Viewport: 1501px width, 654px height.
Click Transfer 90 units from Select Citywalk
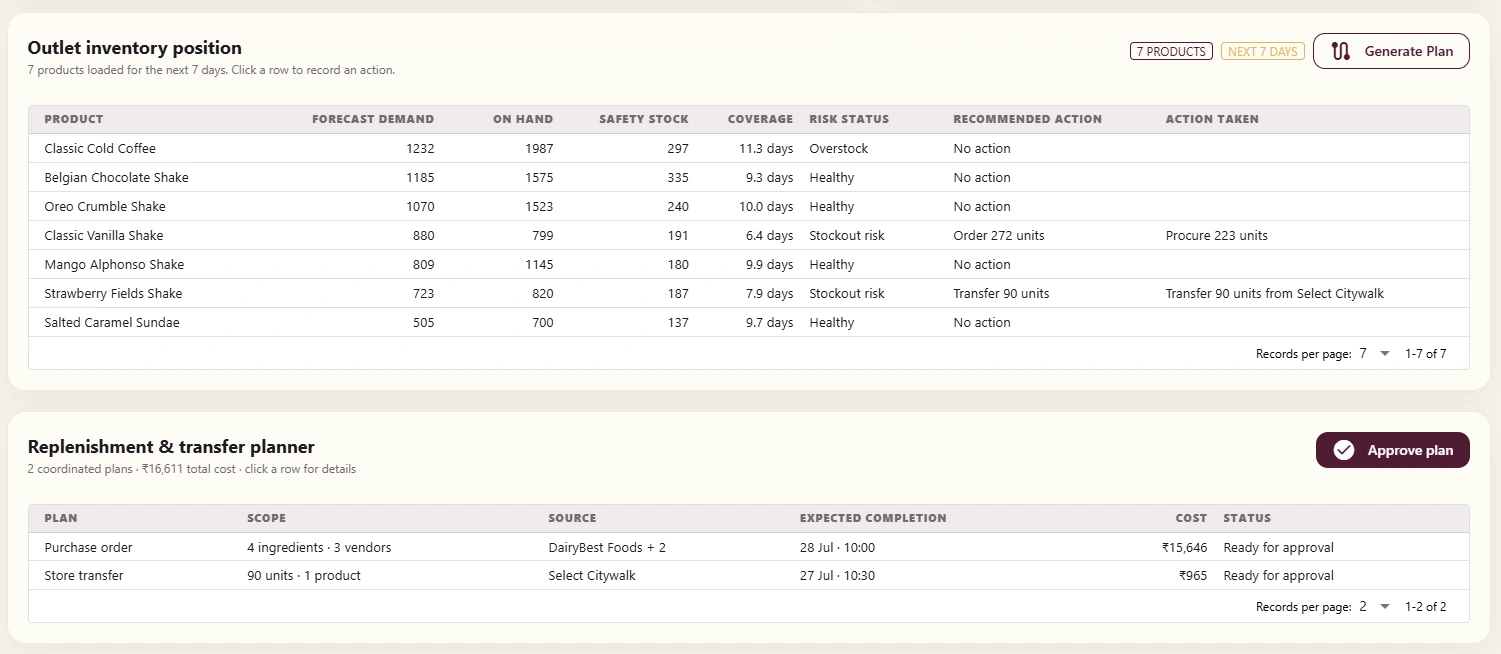tap(1274, 293)
